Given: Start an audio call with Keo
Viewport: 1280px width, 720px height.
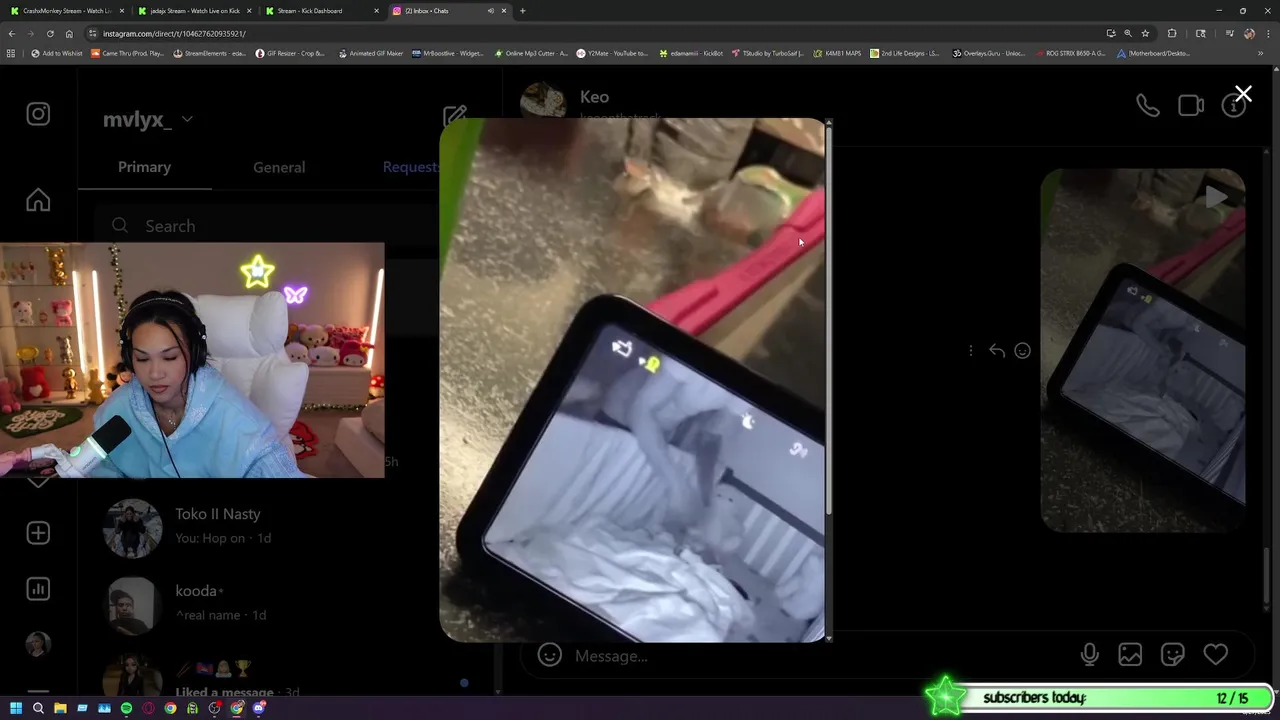Looking at the screenshot, I should (1147, 105).
